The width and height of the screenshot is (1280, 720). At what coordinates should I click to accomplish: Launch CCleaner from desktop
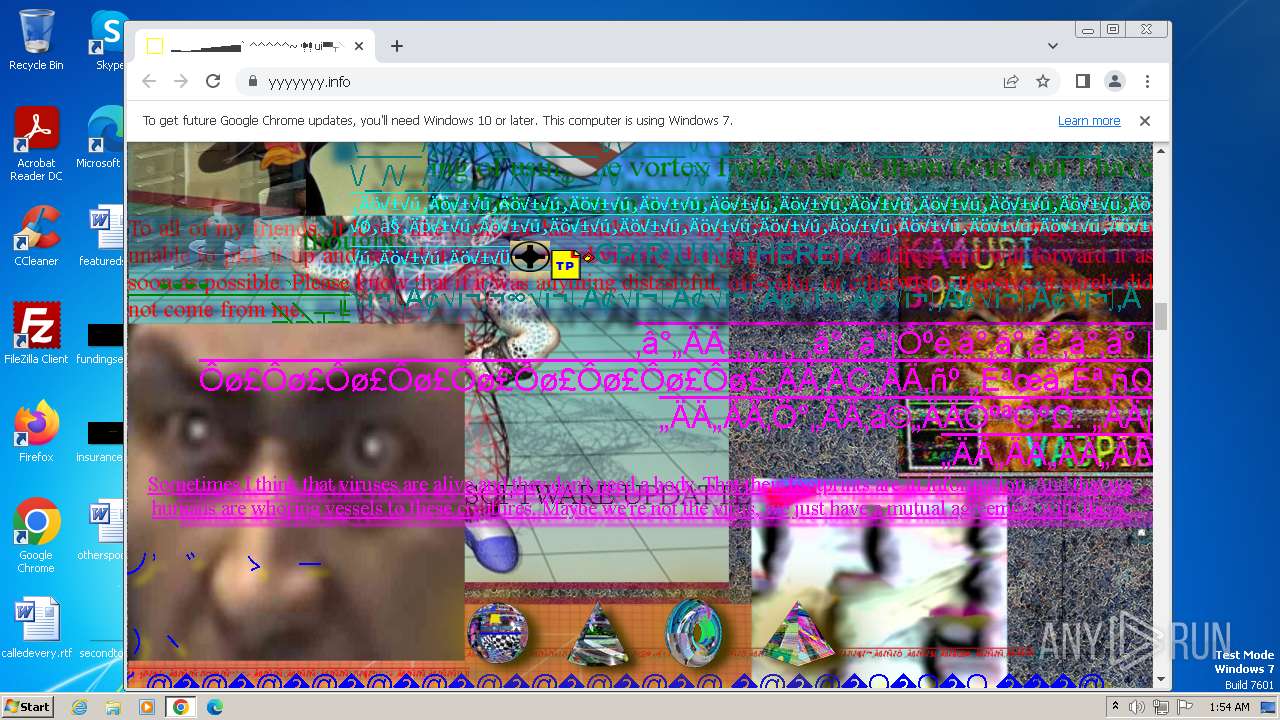click(36, 236)
